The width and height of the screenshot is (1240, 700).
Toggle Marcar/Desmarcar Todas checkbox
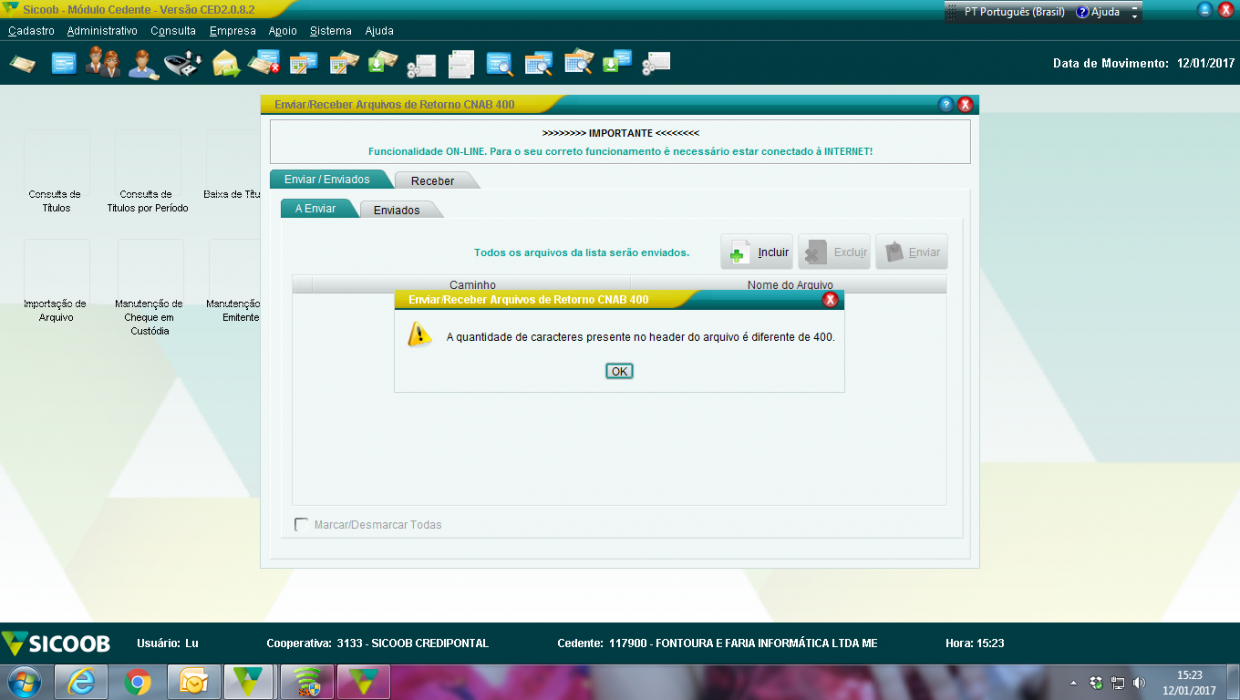[x=301, y=524]
